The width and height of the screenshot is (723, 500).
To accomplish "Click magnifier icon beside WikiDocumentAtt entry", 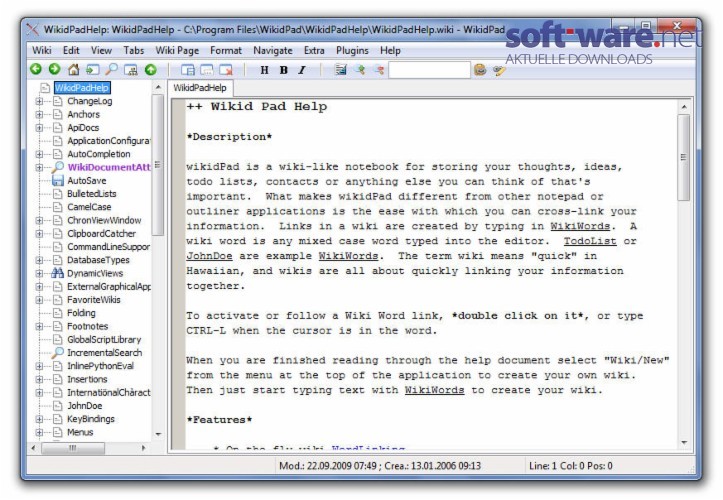I will click(x=58, y=167).
